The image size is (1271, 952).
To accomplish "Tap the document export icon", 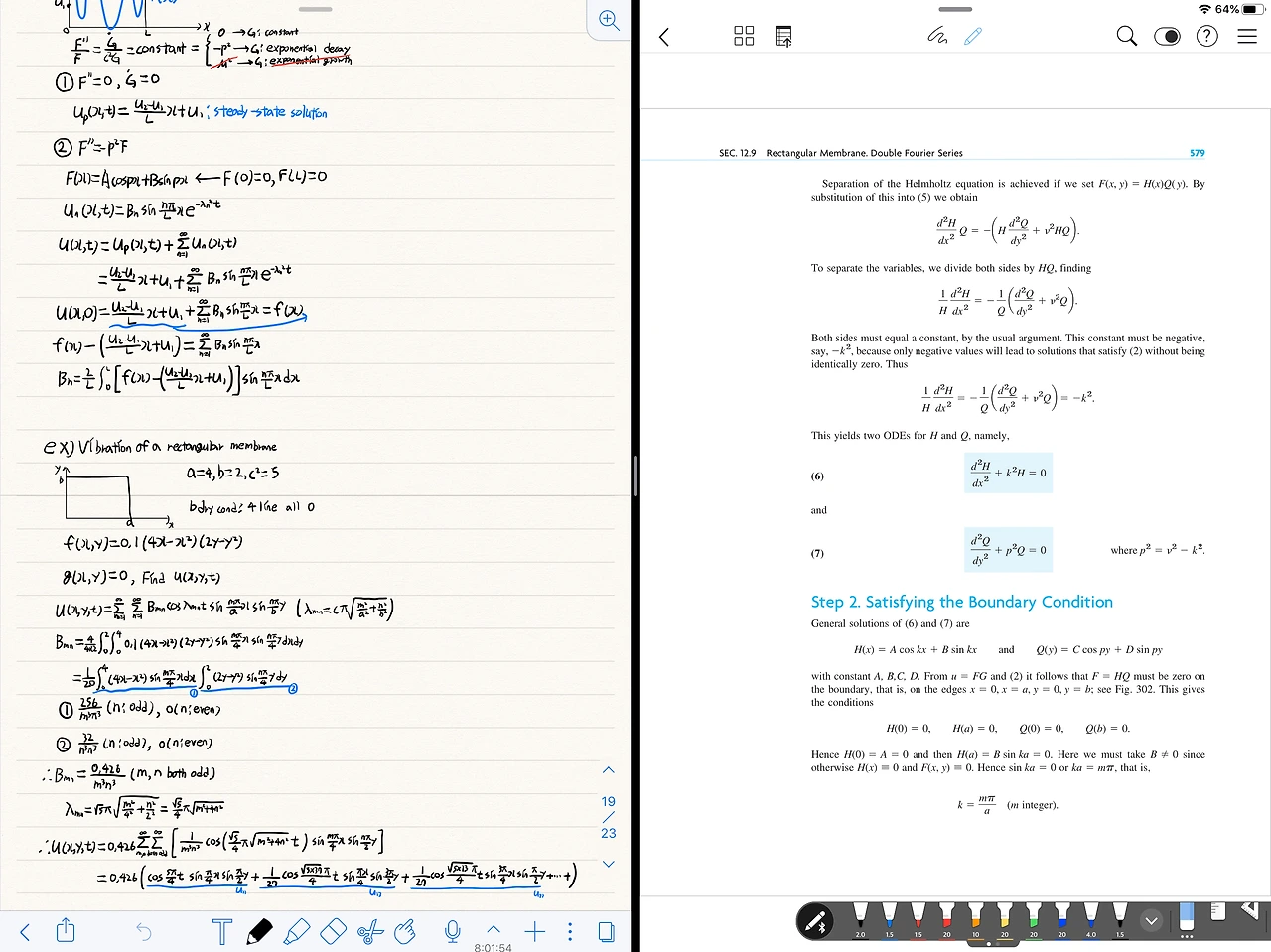I will [x=783, y=37].
